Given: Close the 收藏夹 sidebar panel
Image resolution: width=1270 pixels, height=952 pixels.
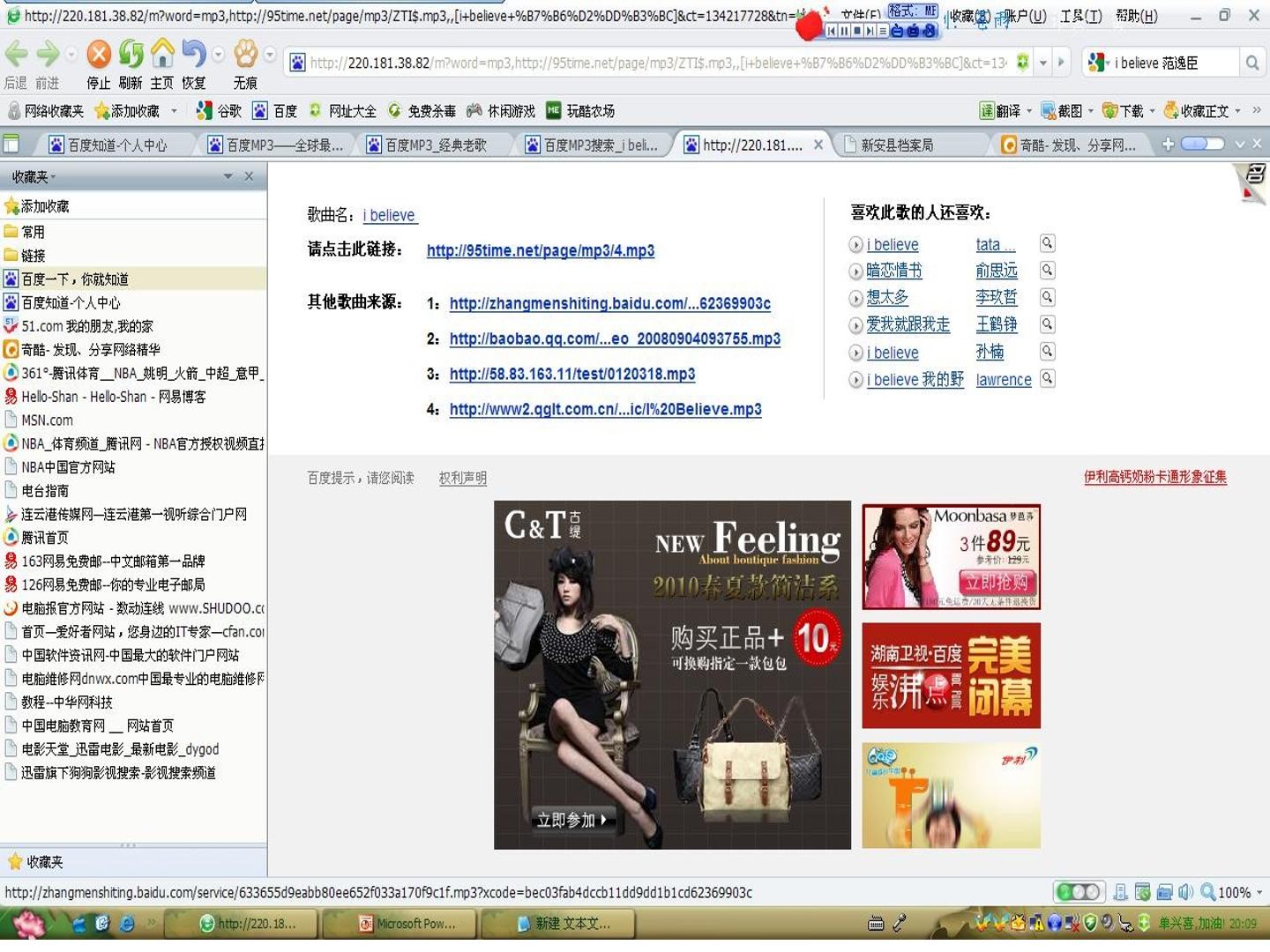Looking at the screenshot, I should coord(249,177).
